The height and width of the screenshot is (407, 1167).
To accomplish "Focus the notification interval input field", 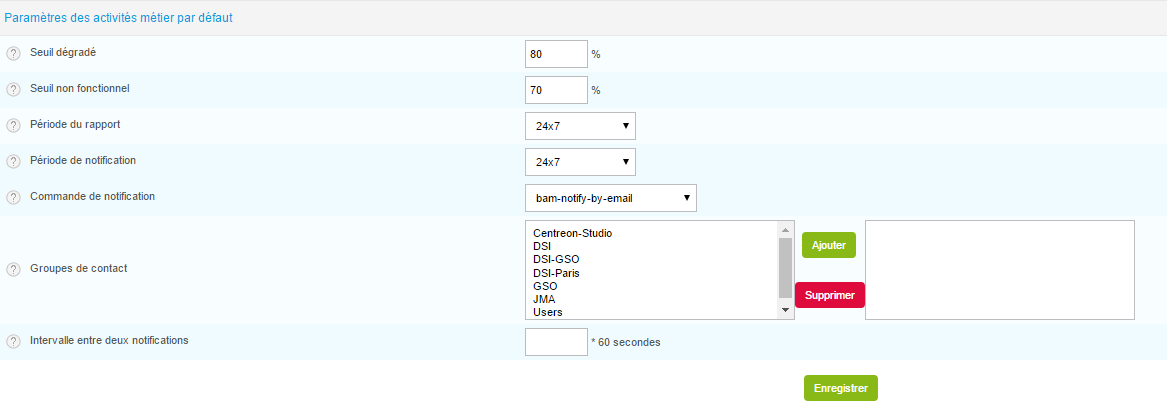I will click(556, 342).
